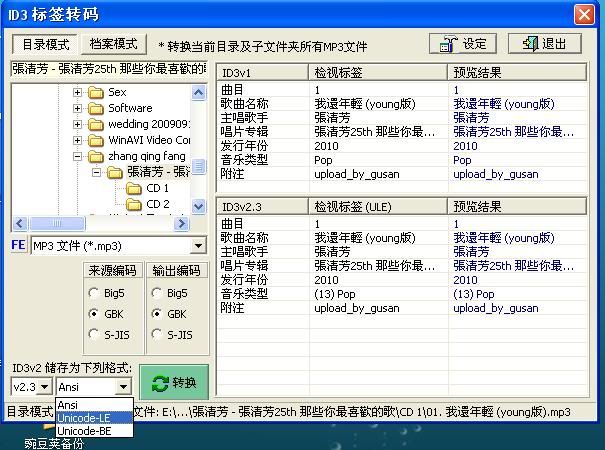
Task: Click the status bar file path text
Action: click(352, 412)
